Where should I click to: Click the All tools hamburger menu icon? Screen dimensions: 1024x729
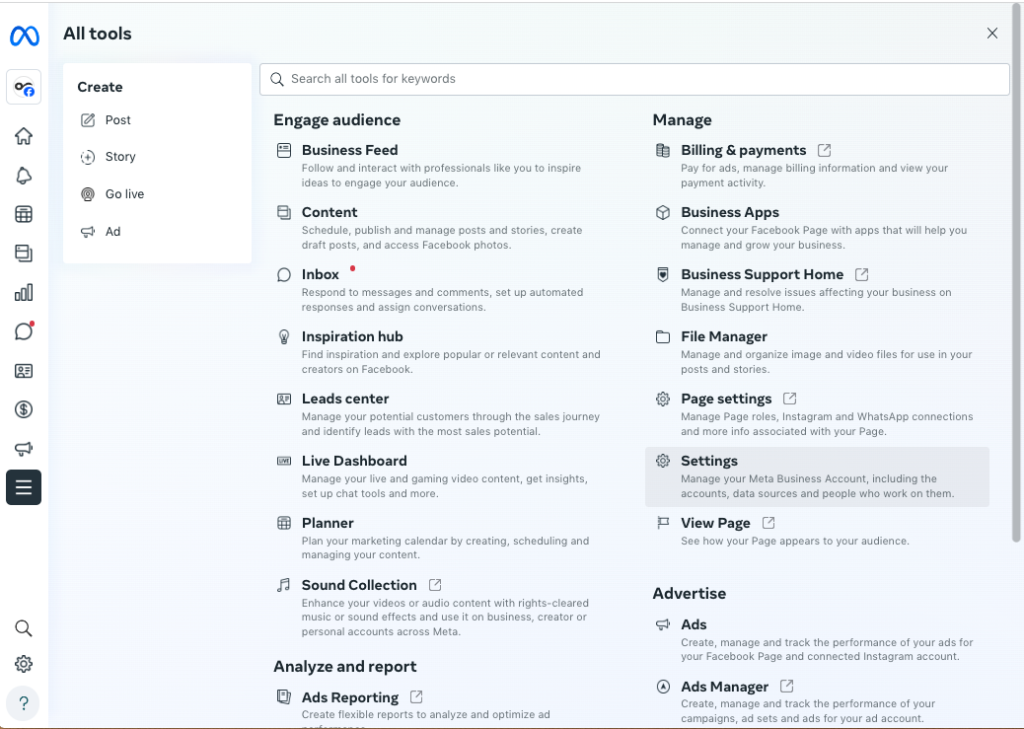[23, 488]
